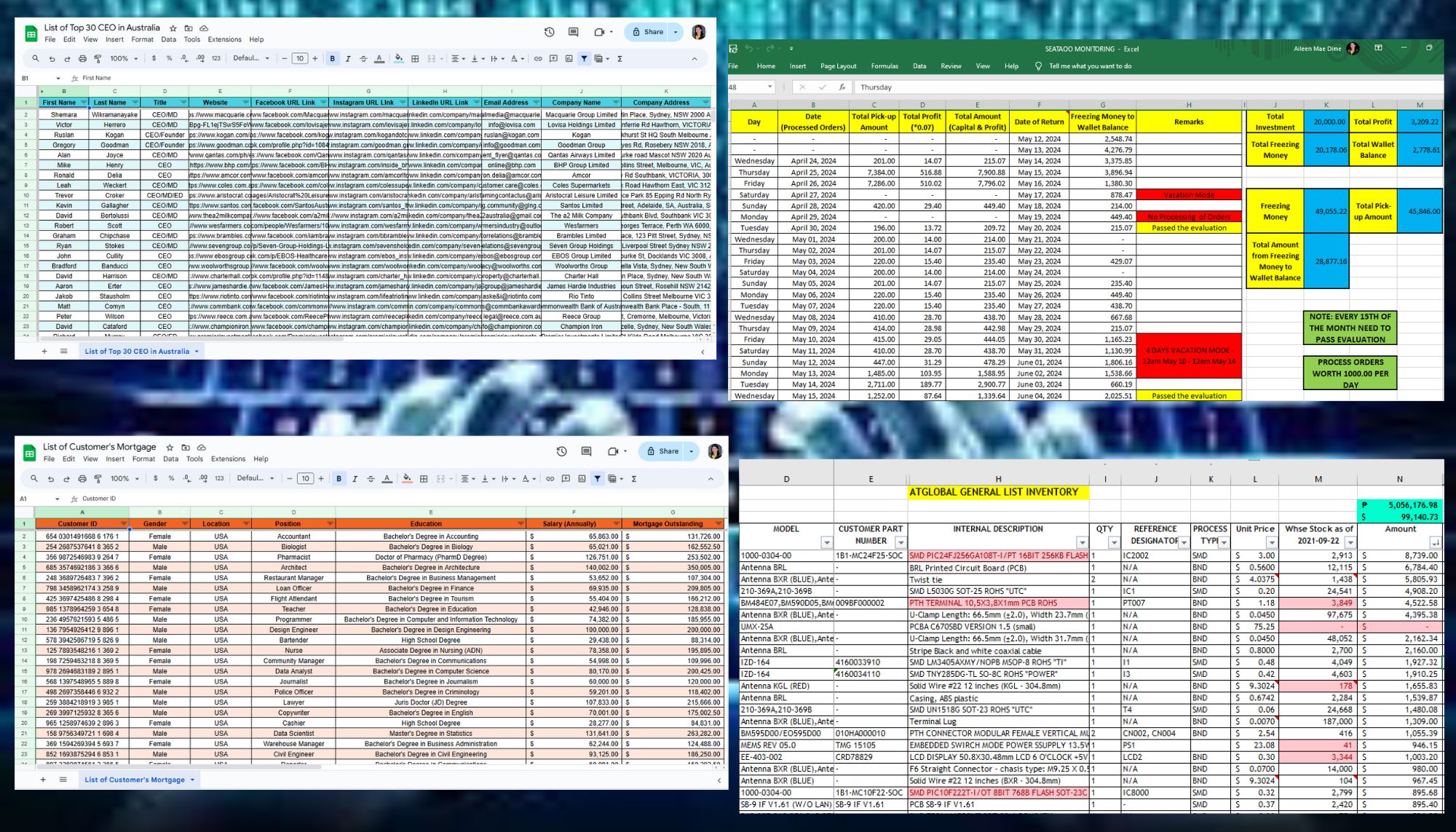Star the List of Customer's Mortgage document

tap(170, 448)
